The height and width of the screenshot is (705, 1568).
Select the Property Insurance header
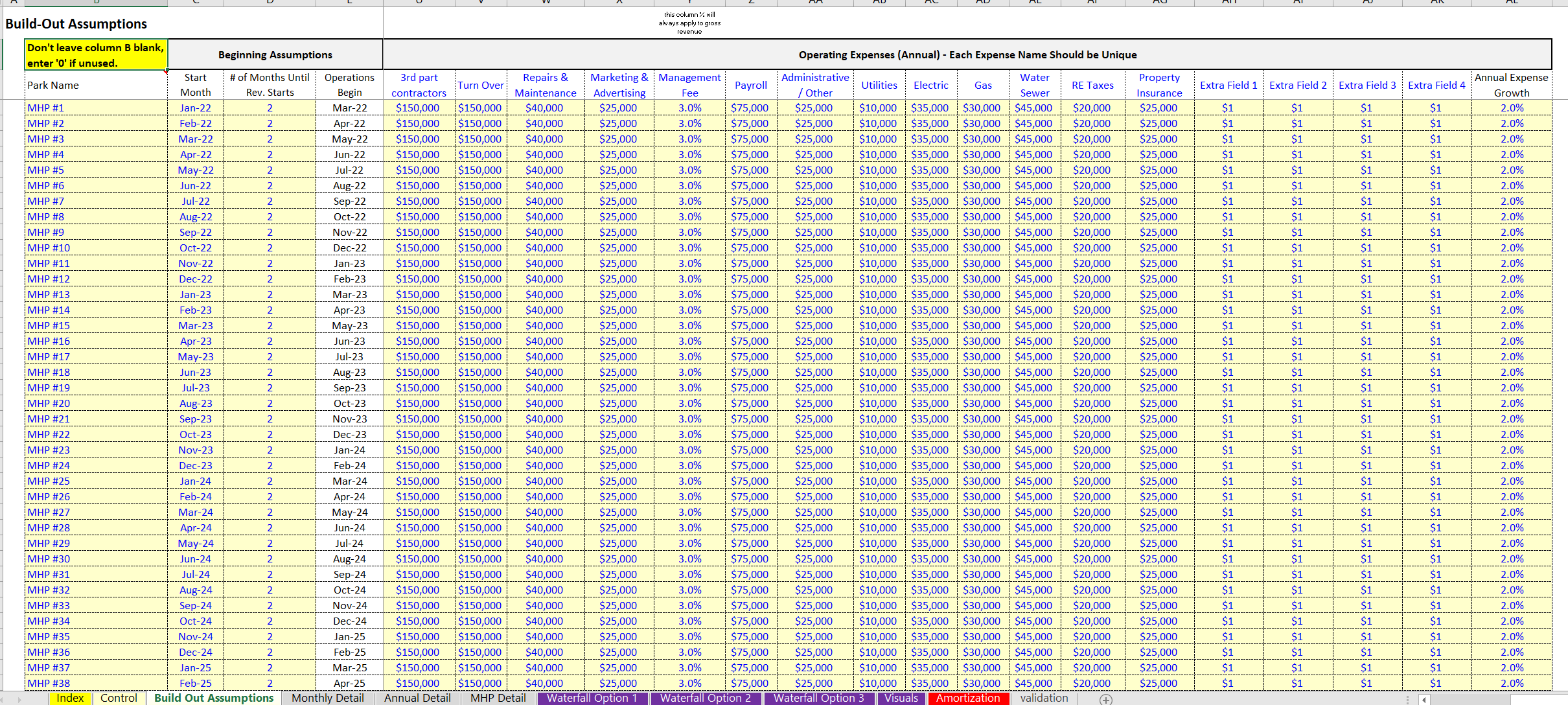pyautogui.click(x=1159, y=85)
